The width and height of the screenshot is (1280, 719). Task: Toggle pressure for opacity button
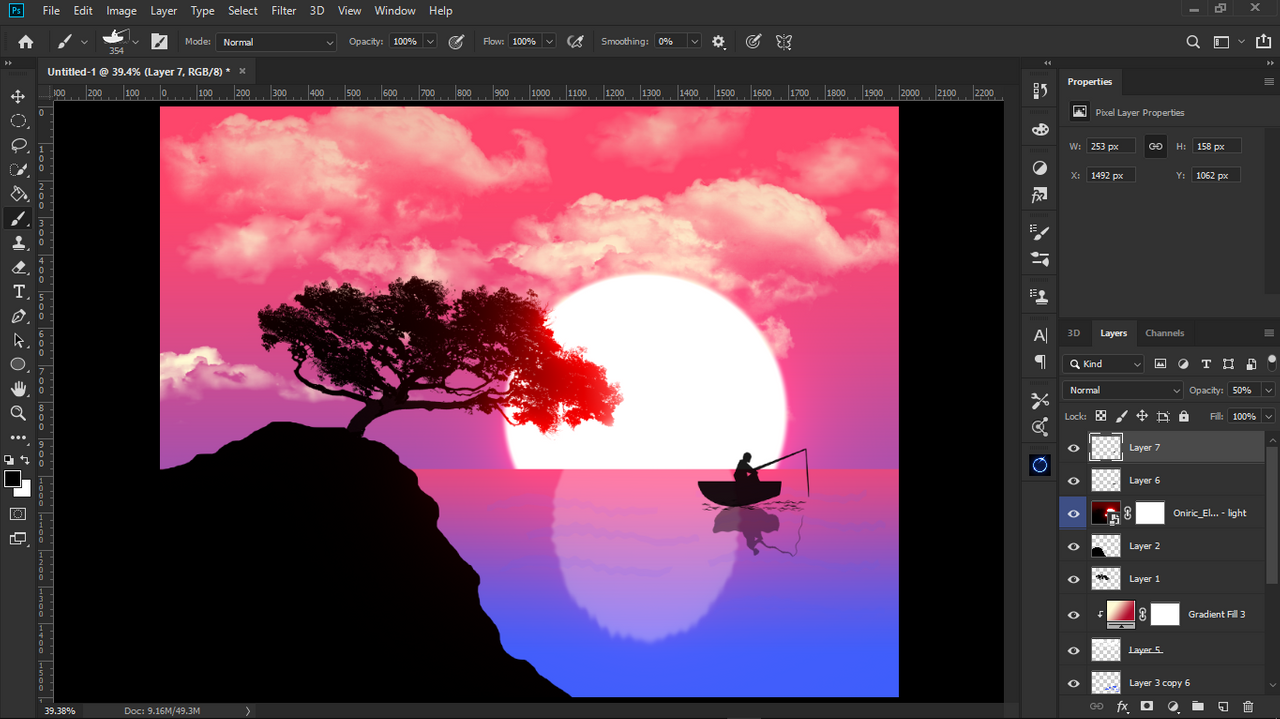point(456,42)
